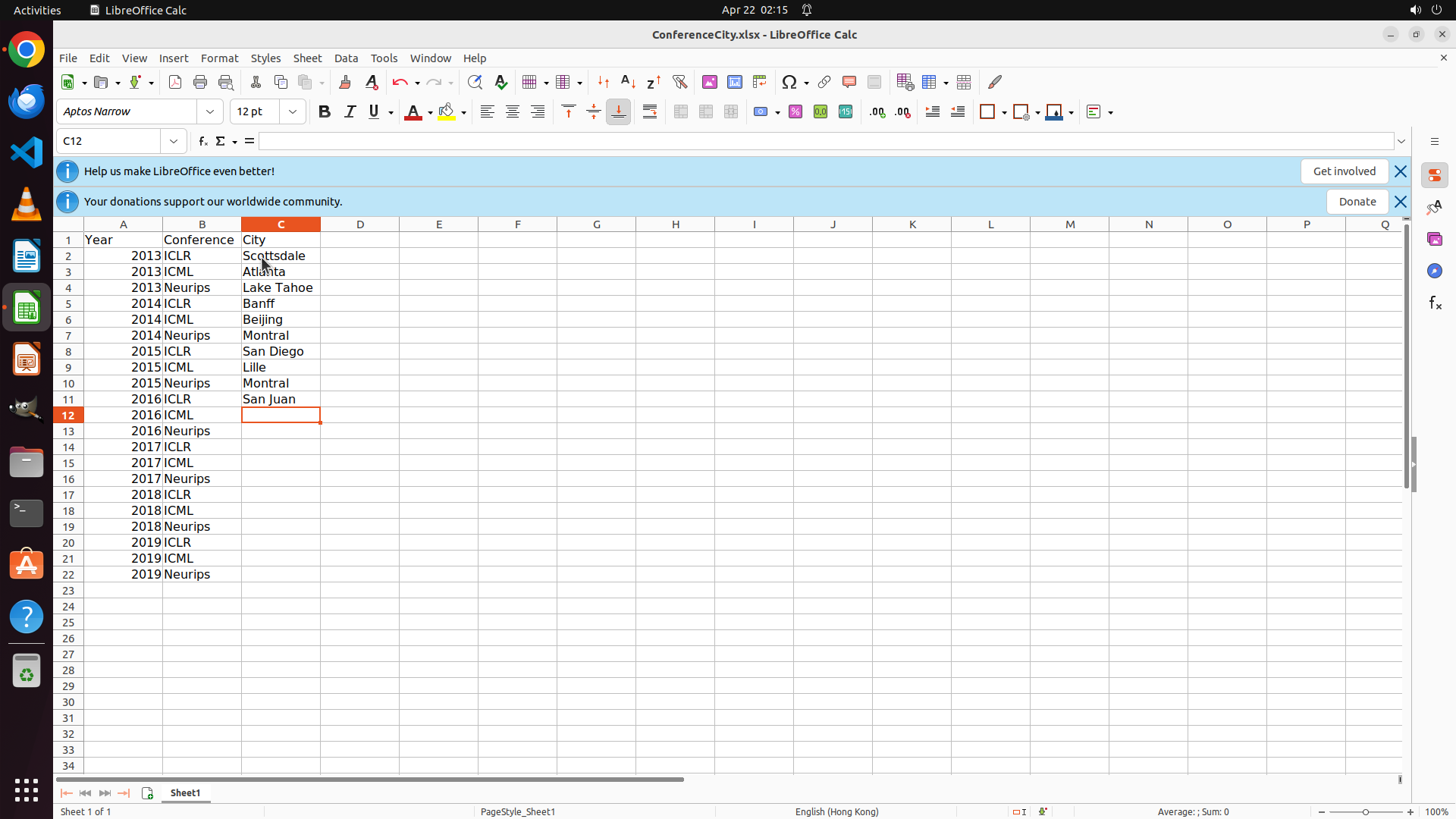Viewport: 1456px width, 819px height.
Task: Click the Export as PDF icon
Action: (x=175, y=82)
